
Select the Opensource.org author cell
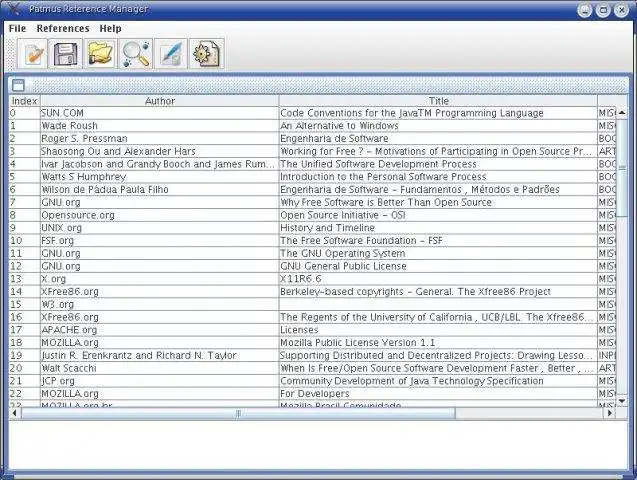(x=160, y=215)
